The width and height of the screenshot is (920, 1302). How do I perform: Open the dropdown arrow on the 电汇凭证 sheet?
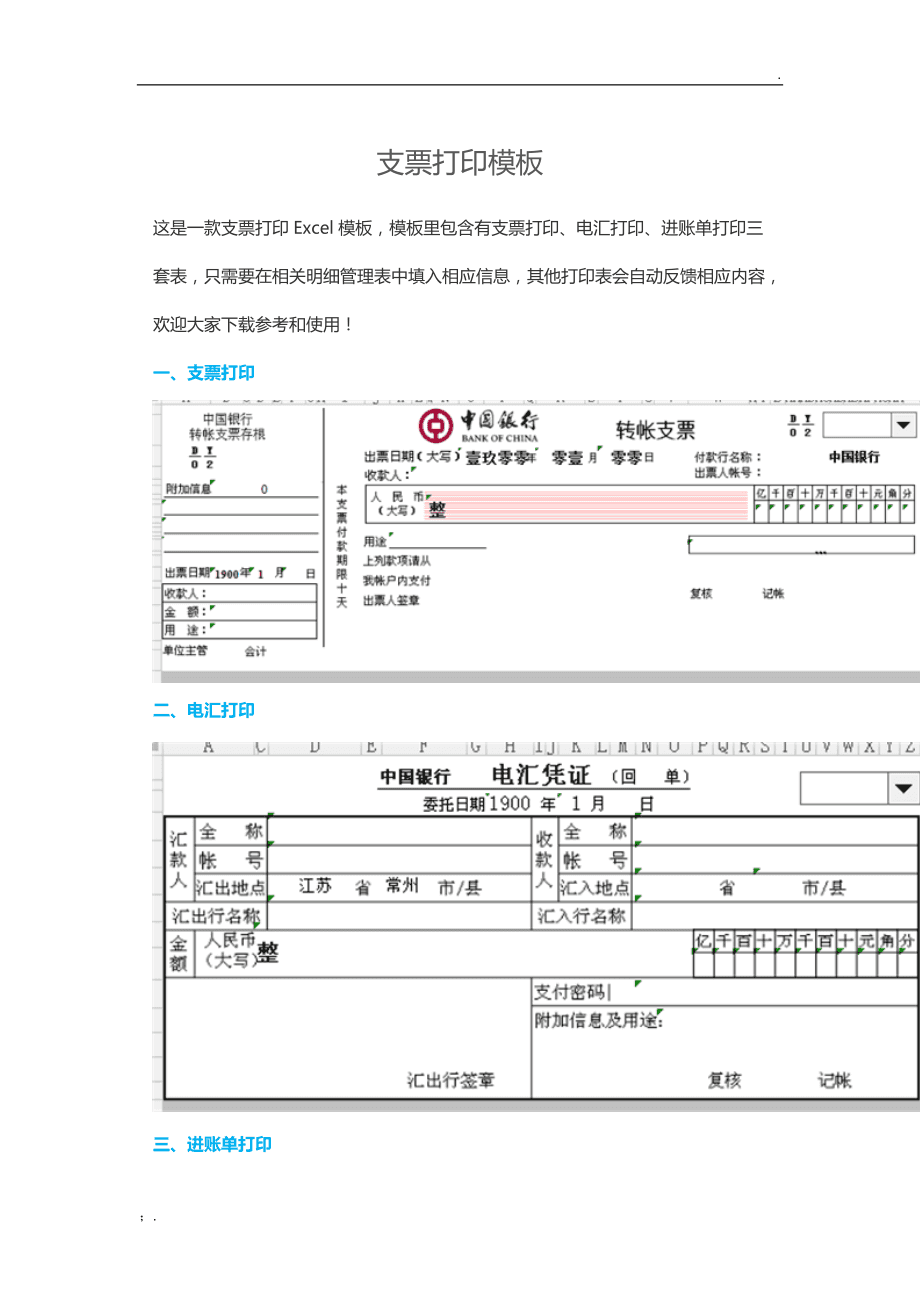coord(904,788)
